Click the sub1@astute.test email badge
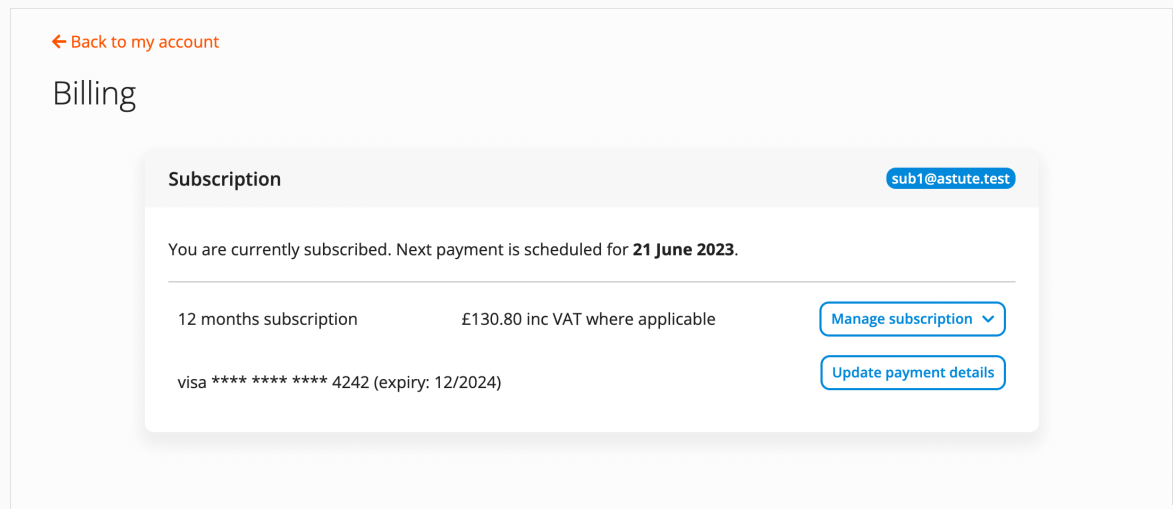Screen dimensions: 1173x509 coord(950,179)
